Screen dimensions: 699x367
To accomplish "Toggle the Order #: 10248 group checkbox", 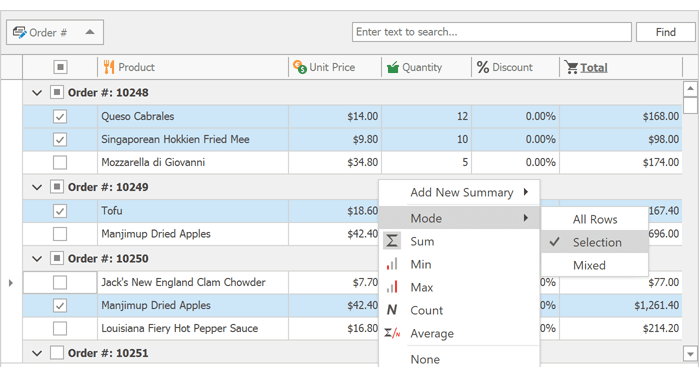I will pyautogui.click(x=57, y=92).
